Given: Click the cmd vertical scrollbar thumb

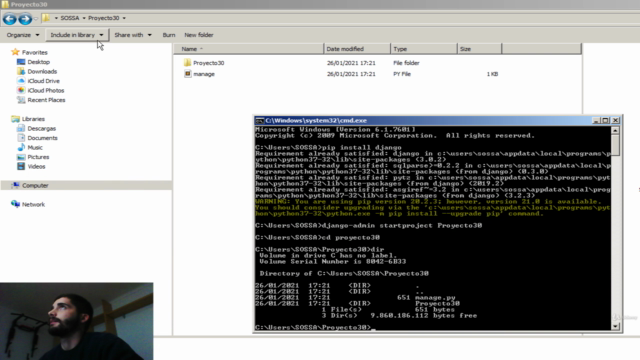Looking at the screenshot, I should (x=615, y=145).
